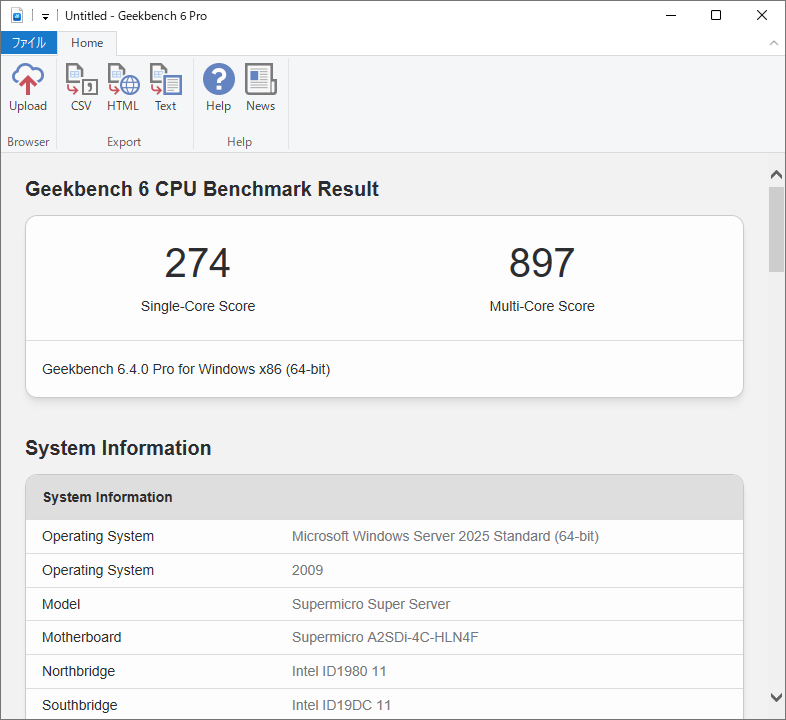Upload the benchmark result to Browser

(x=28, y=88)
